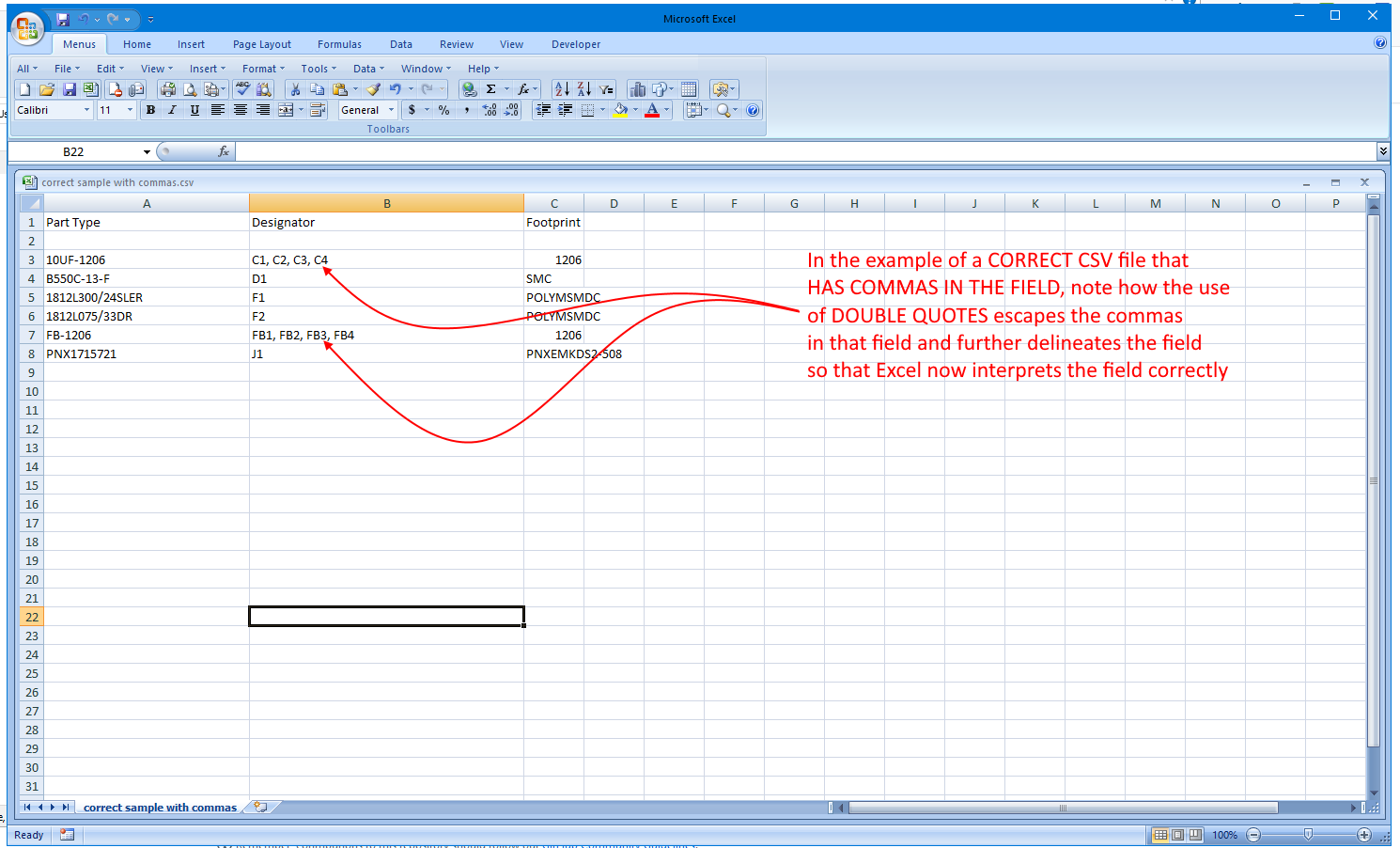Click Increase Decimal icon

pyautogui.click(x=490, y=110)
